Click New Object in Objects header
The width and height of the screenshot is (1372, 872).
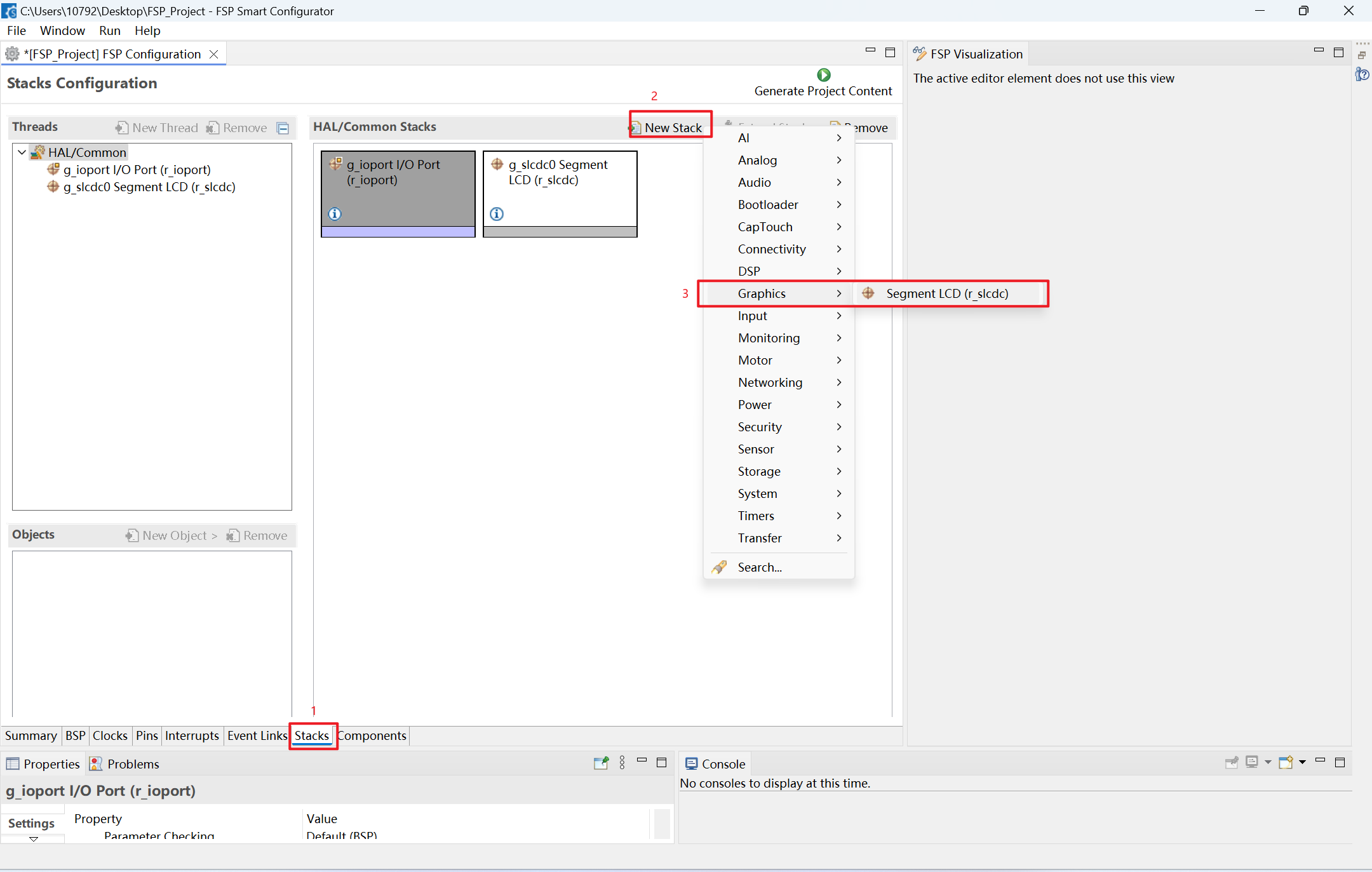click(x=171, y=535)
